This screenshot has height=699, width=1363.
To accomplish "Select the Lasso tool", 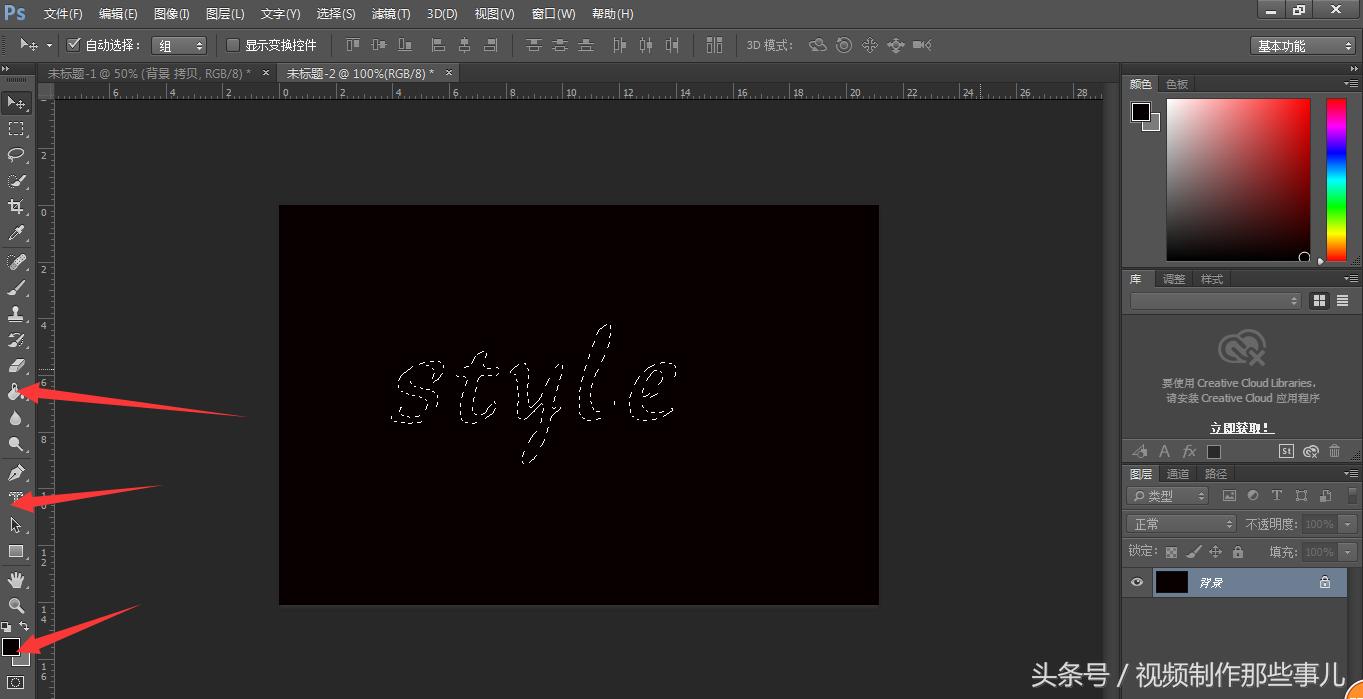I will [x=15, y=155].
